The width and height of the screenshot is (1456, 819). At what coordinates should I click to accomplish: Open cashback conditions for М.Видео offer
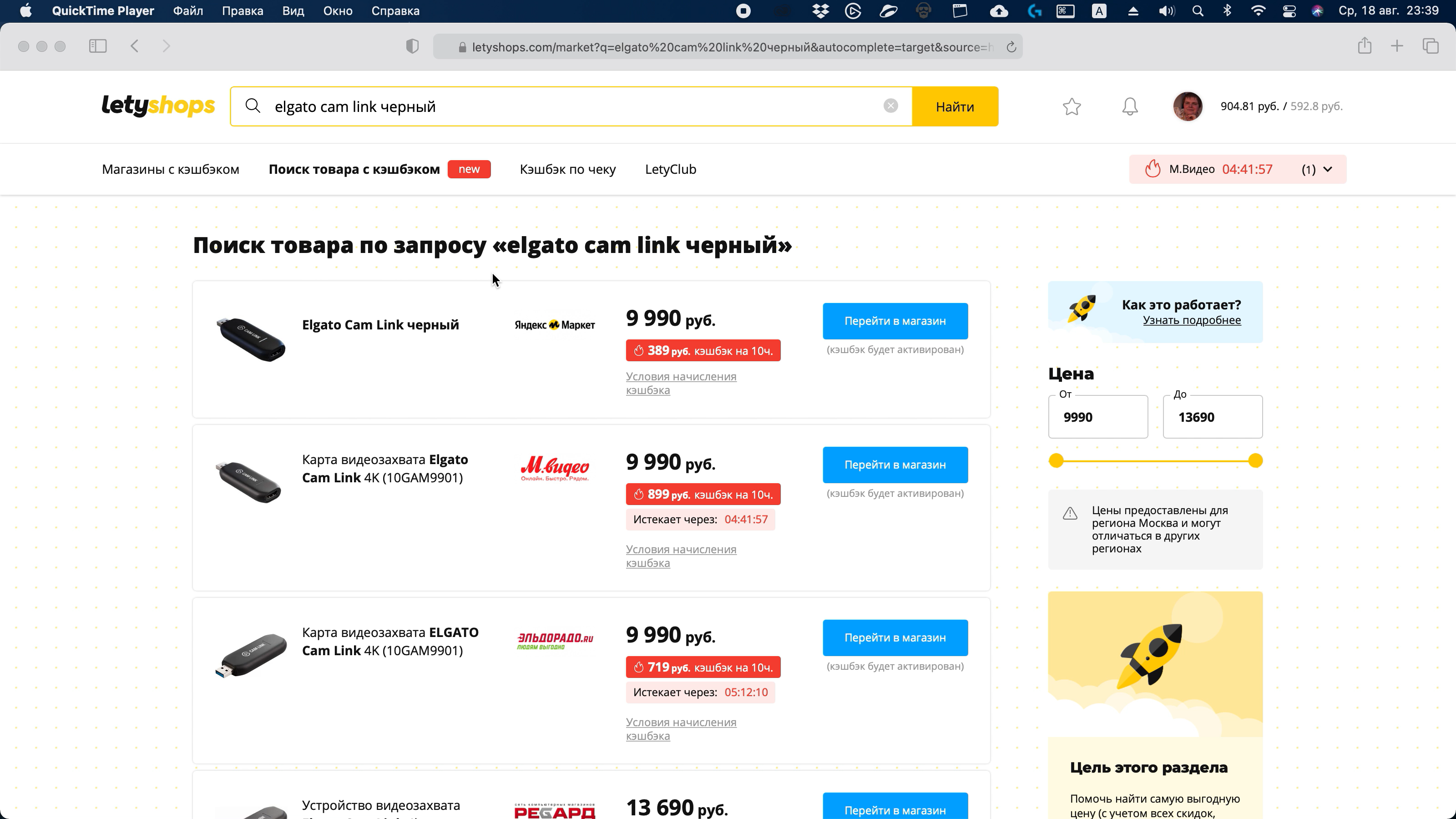(681, 556)
